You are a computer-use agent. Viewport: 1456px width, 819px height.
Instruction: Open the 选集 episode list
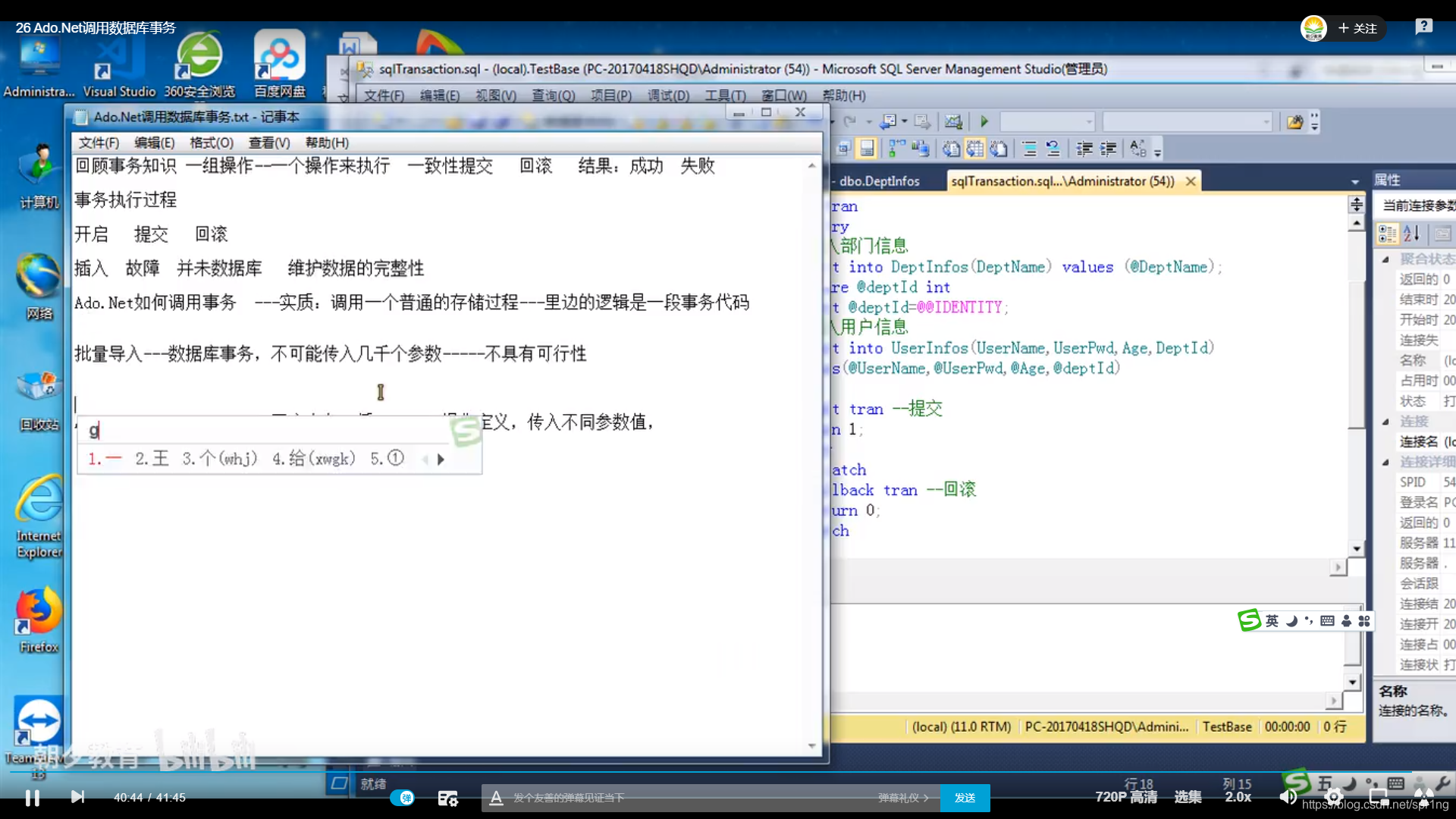point(1188,797)
